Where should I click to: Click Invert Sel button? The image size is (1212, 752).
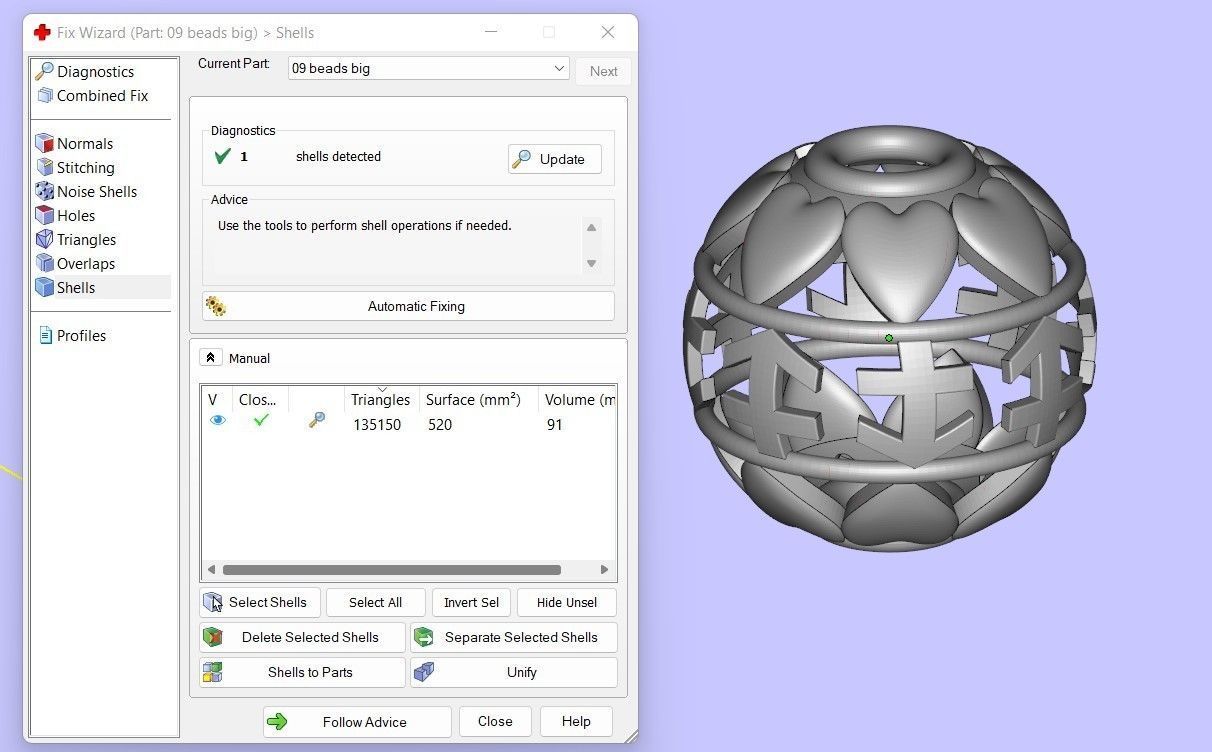[471, 602]
